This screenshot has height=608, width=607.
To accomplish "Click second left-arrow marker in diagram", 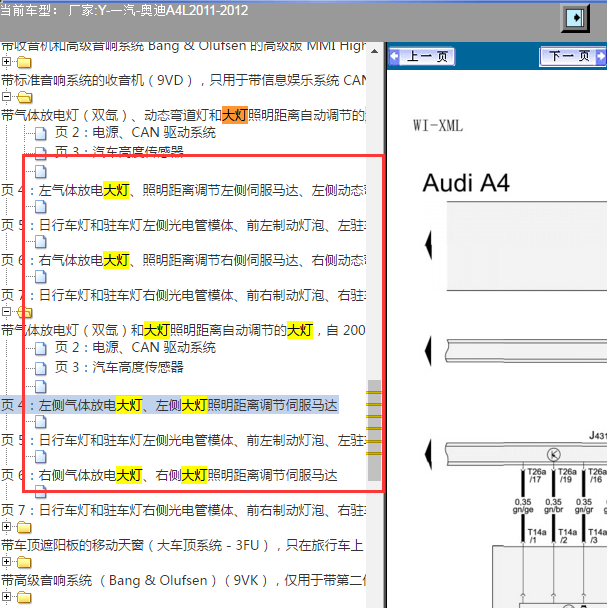I will (x=428, y=351).
